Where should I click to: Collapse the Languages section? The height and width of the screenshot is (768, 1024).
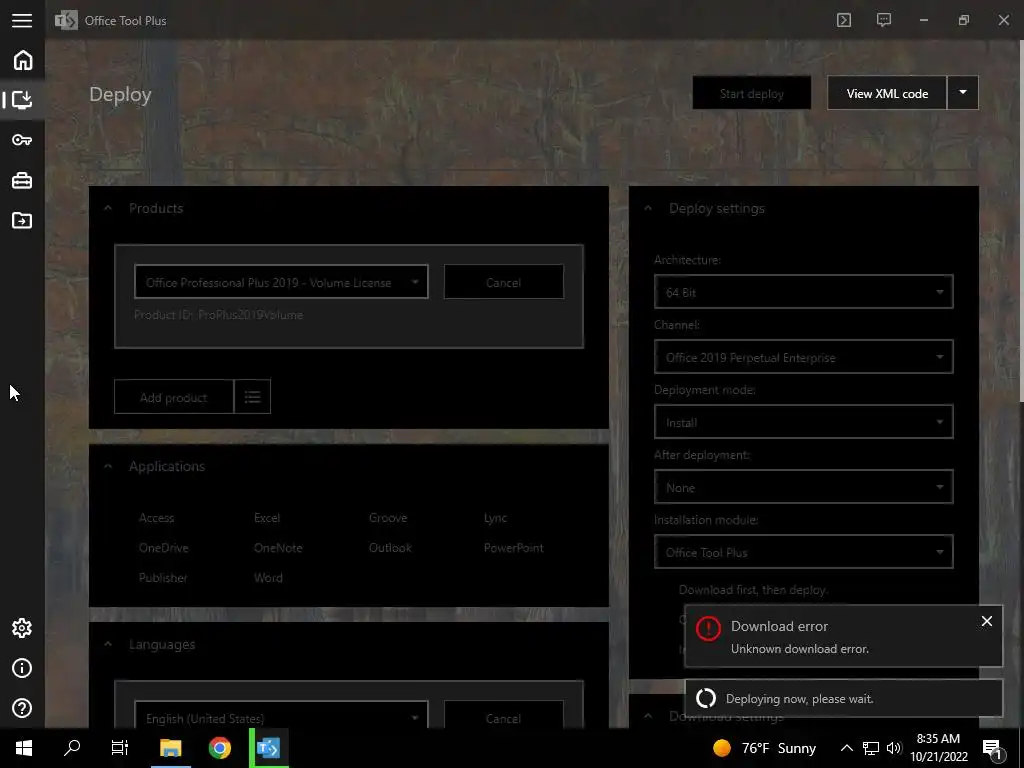click(108, 645)
